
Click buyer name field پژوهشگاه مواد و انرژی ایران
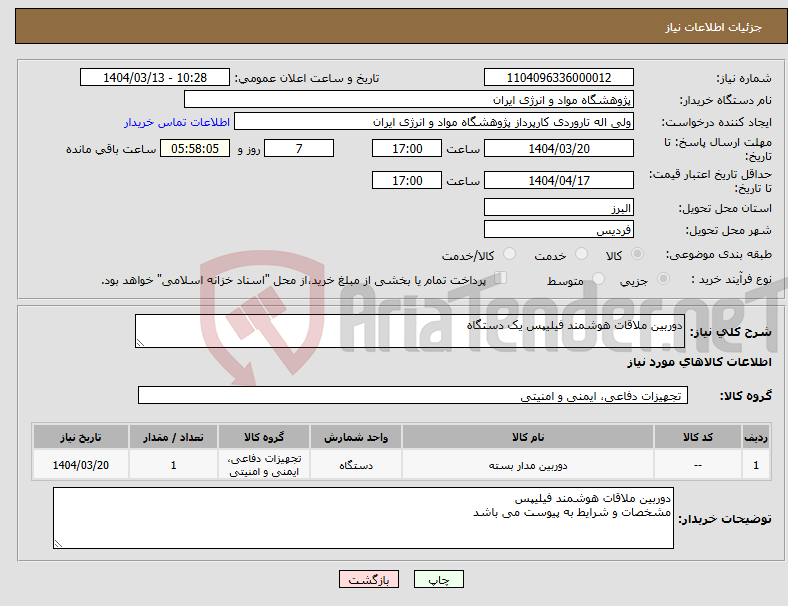pos(409,99)
